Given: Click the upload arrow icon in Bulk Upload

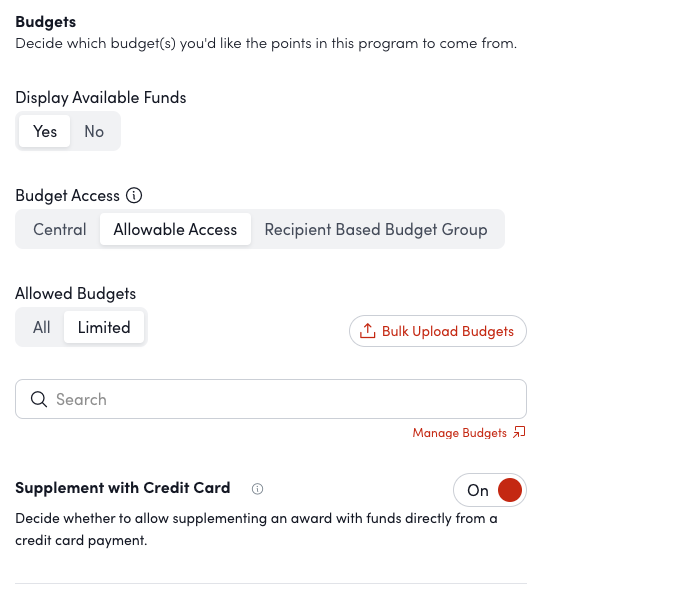Looking at the screenshot, I should [x=368, y=331].
